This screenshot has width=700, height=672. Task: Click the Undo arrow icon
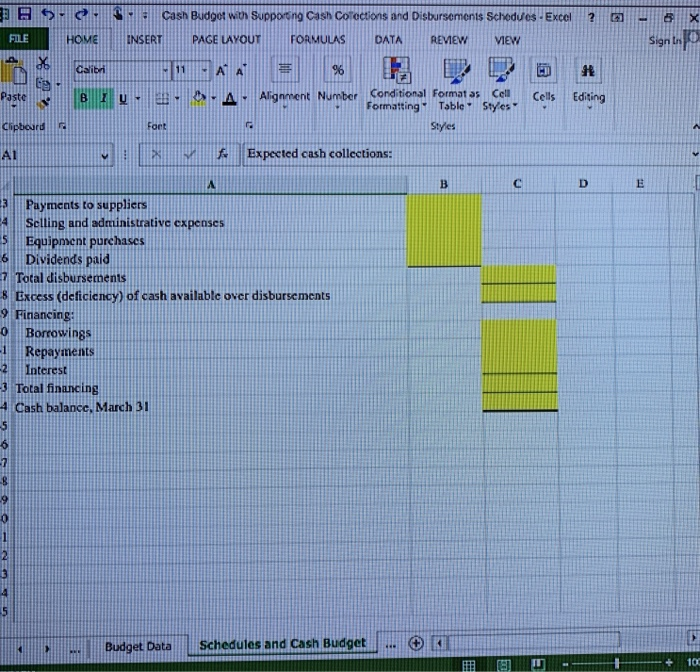[x=48, y=15]
